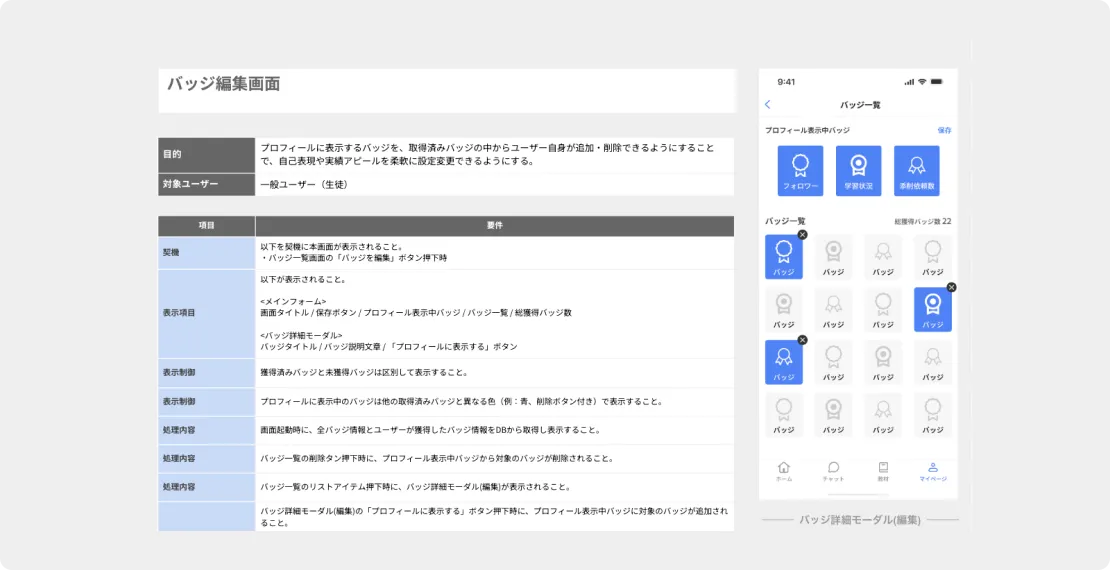The height and width of the screenshot is (570, 1110).
Task: Click the <バッジ詳細モーダル> text line
Action: coord(301,336)
